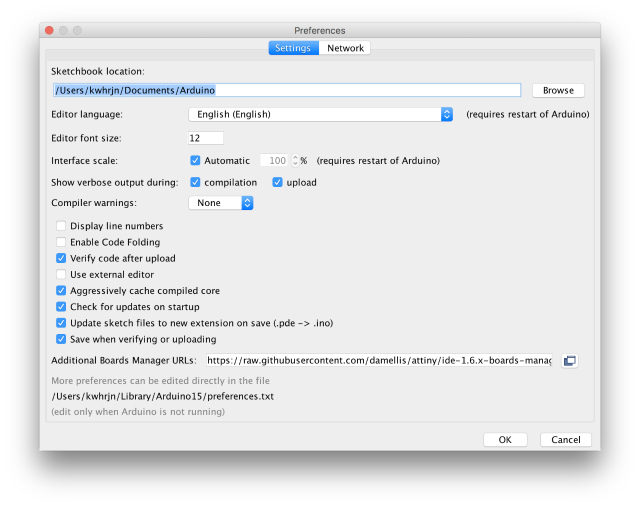Click the Additional Boards Manager URLs field
Screen dimensions: 640x507
coord(379,360)
